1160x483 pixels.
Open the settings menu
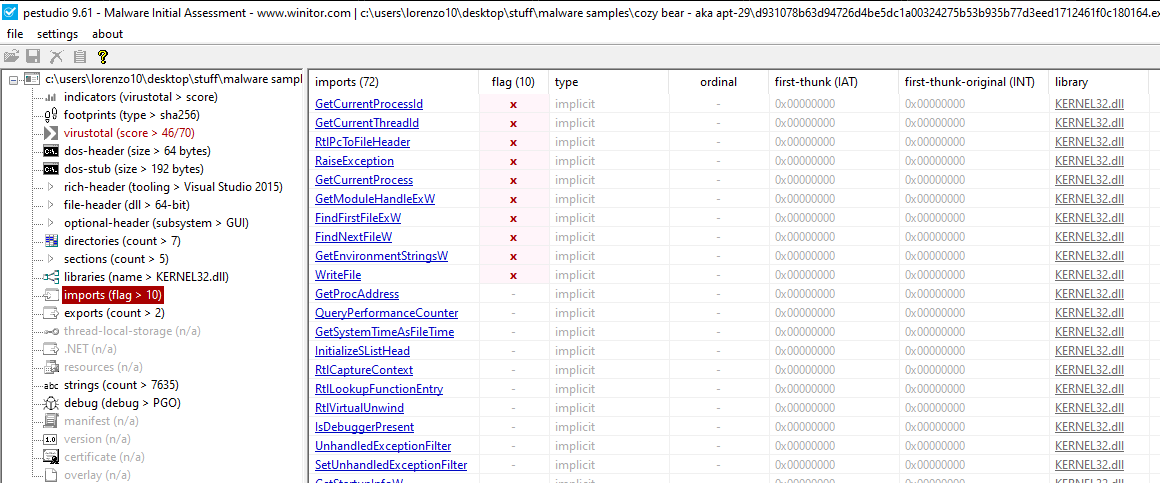tap(58, 34)
